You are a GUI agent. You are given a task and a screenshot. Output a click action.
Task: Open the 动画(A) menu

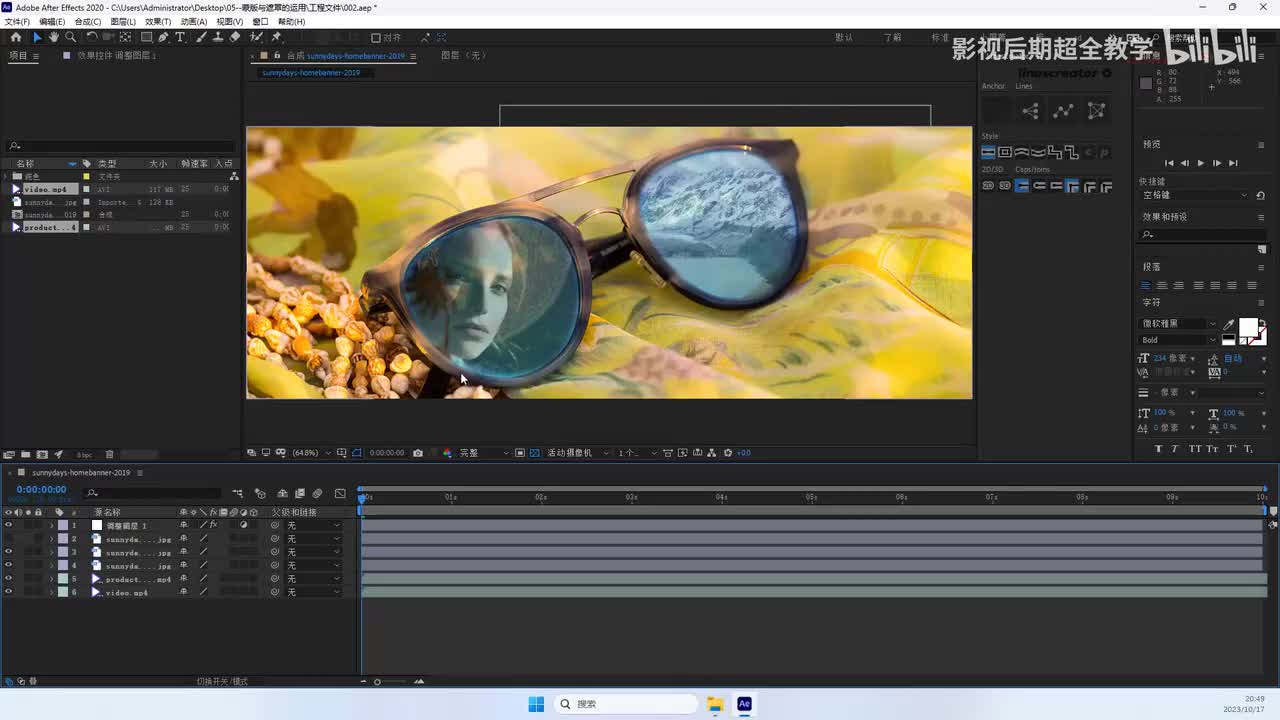point(194,21)
